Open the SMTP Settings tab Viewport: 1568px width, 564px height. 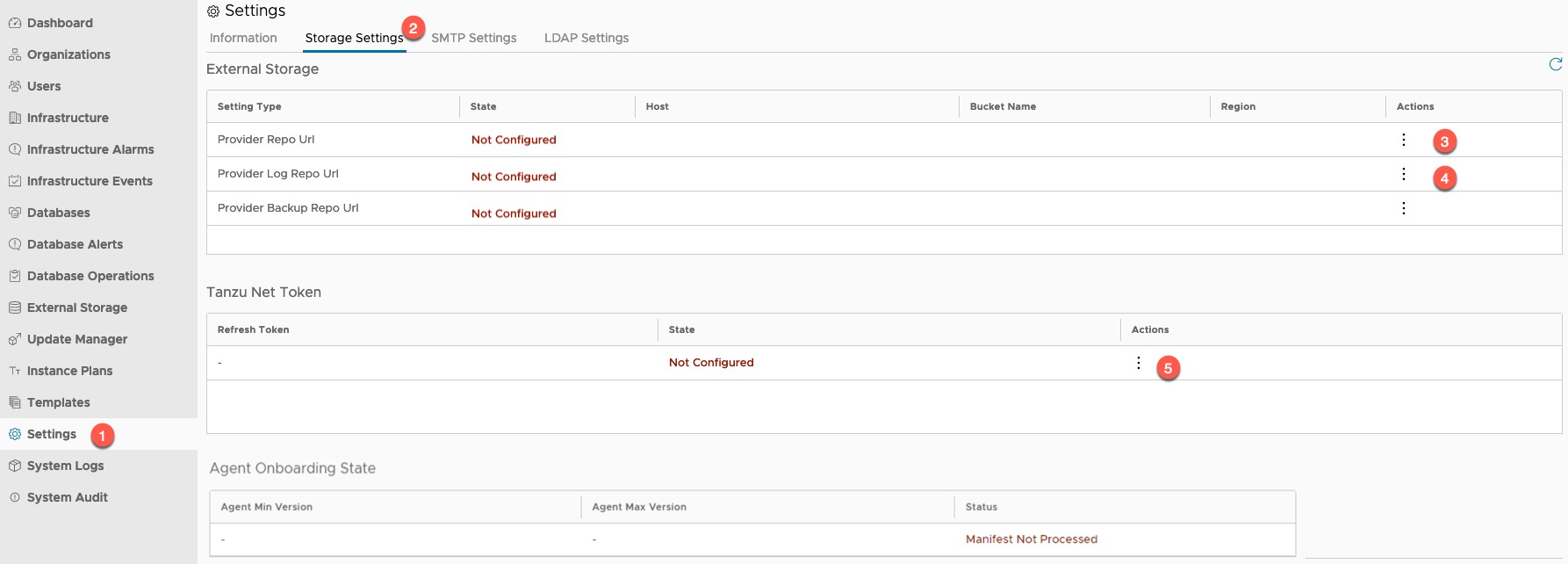click(474, 38)
